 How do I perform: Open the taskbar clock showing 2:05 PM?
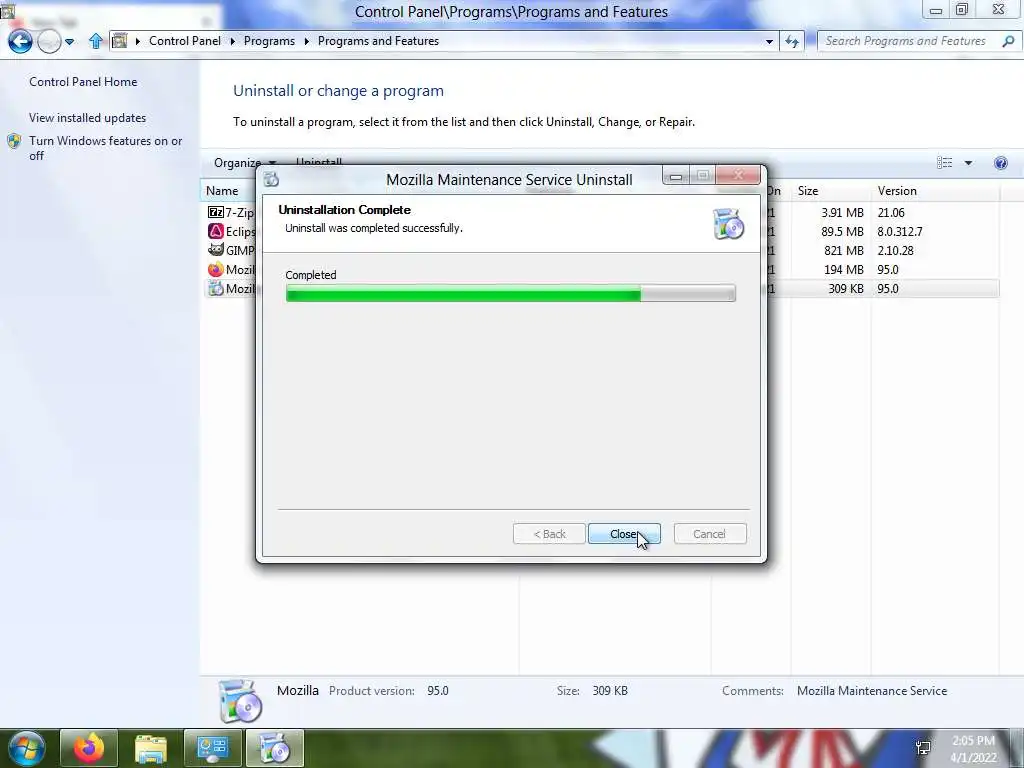973,749
